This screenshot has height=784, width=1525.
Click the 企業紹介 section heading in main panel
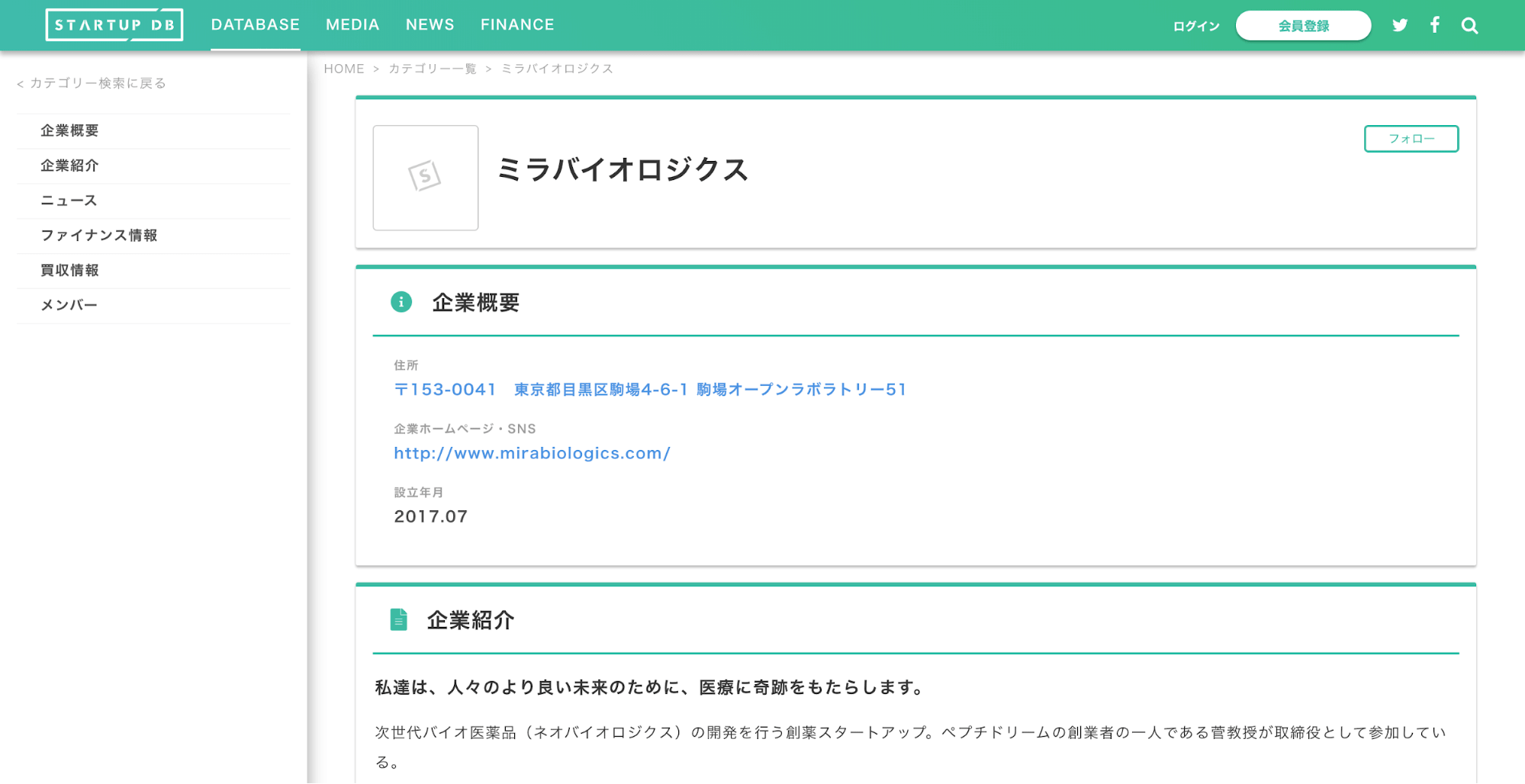point(471,620)
